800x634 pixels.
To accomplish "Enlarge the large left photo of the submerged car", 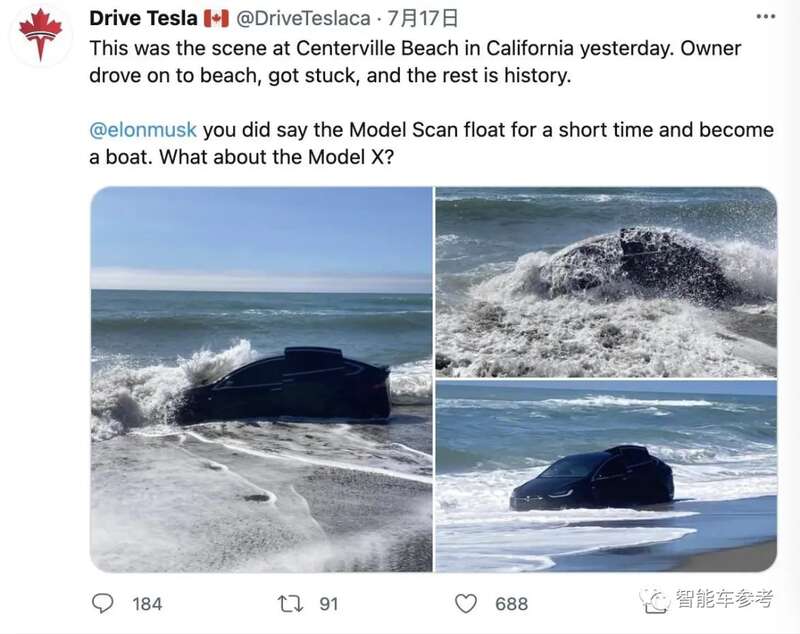I will [x=261, y=379].
